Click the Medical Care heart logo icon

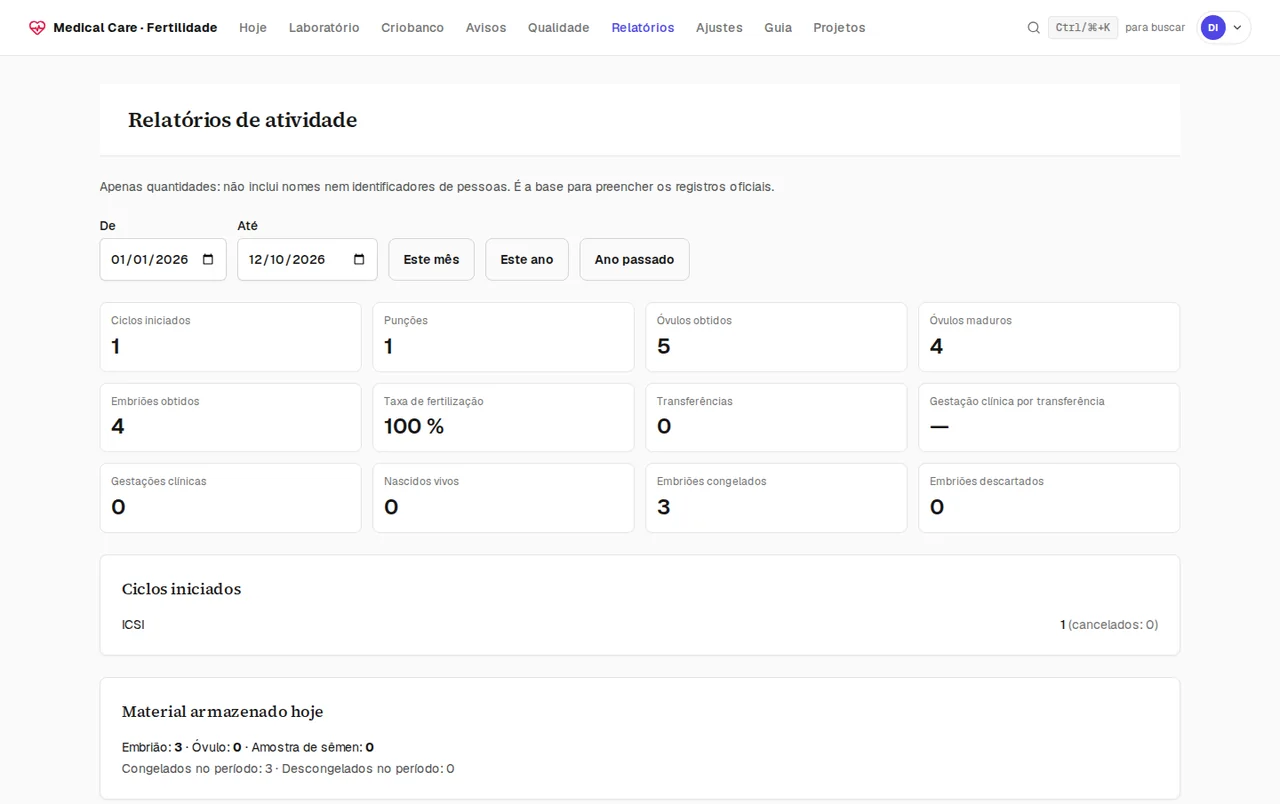[37, 28]
